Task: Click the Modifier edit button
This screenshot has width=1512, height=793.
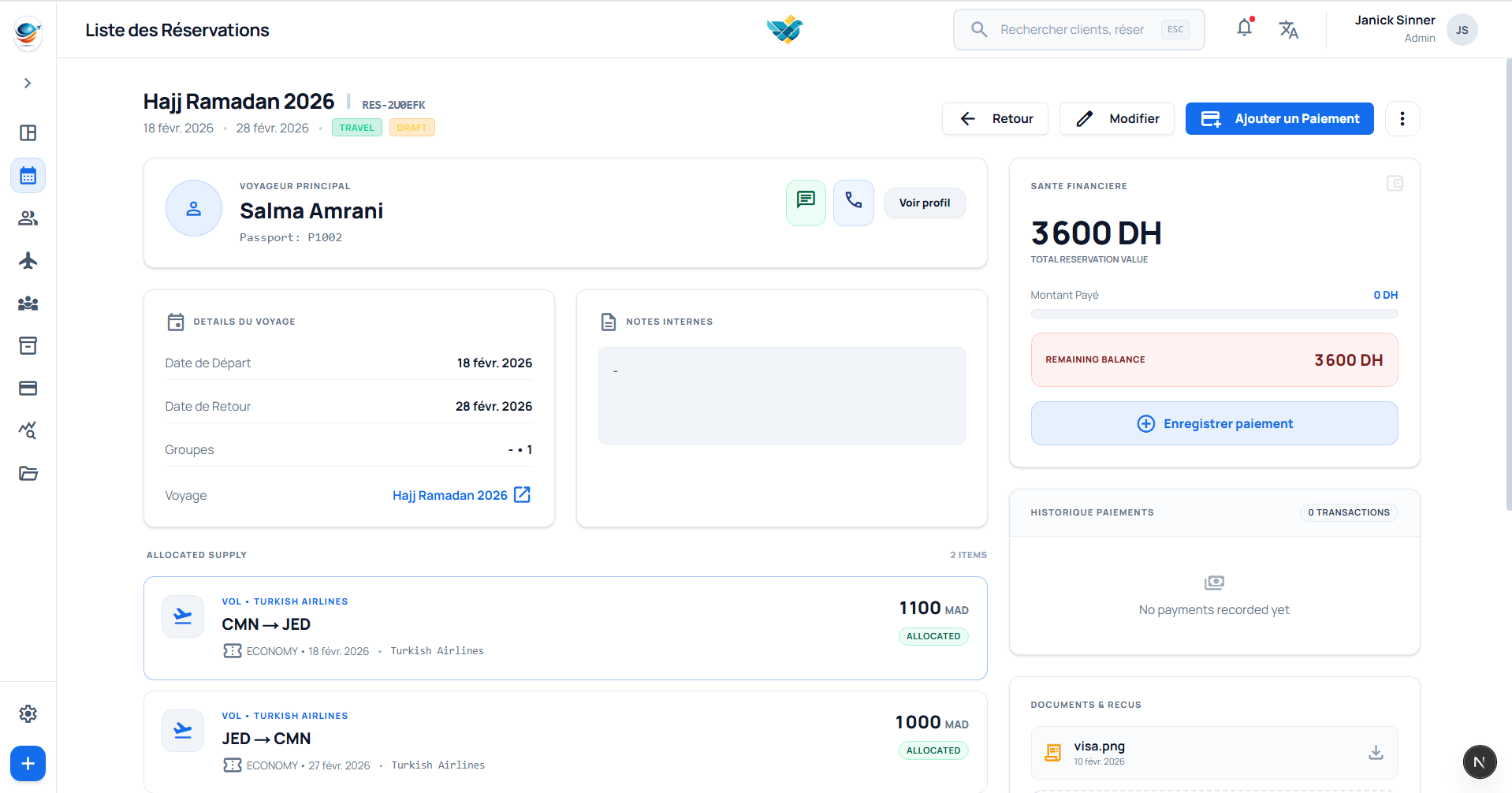Action: tap(1116, 119)
